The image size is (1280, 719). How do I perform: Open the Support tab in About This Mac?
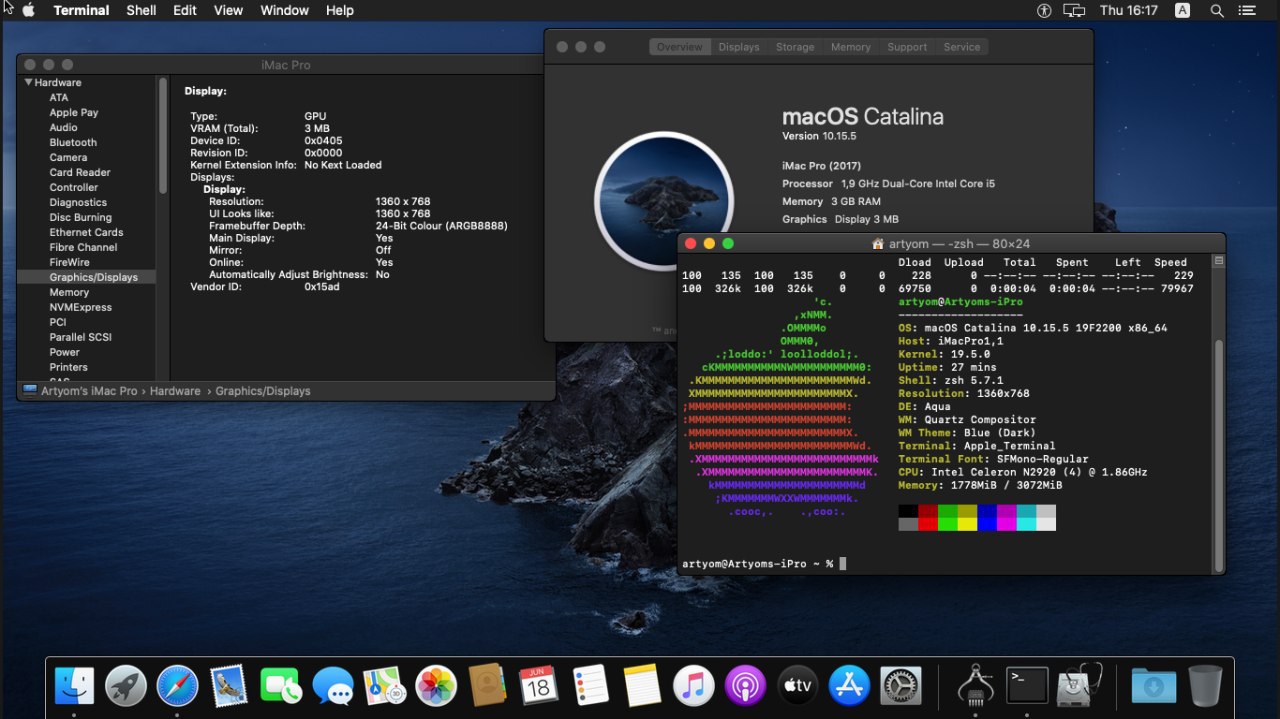click(907, 47)
